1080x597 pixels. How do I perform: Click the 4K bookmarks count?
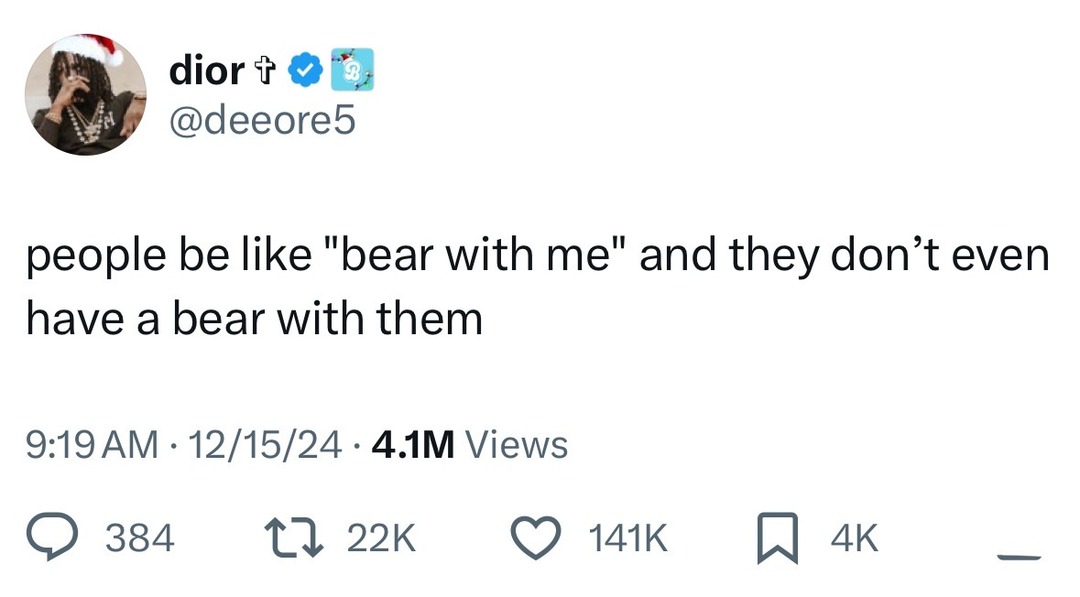point(853,540)
